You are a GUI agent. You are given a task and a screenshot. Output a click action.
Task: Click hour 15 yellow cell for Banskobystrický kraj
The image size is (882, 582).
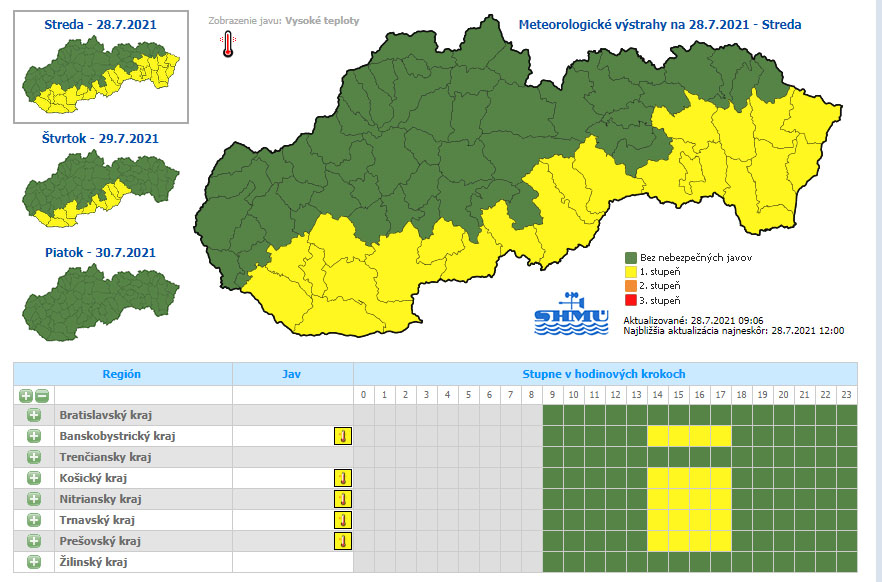pyautogui.click(x=678, y=436)
